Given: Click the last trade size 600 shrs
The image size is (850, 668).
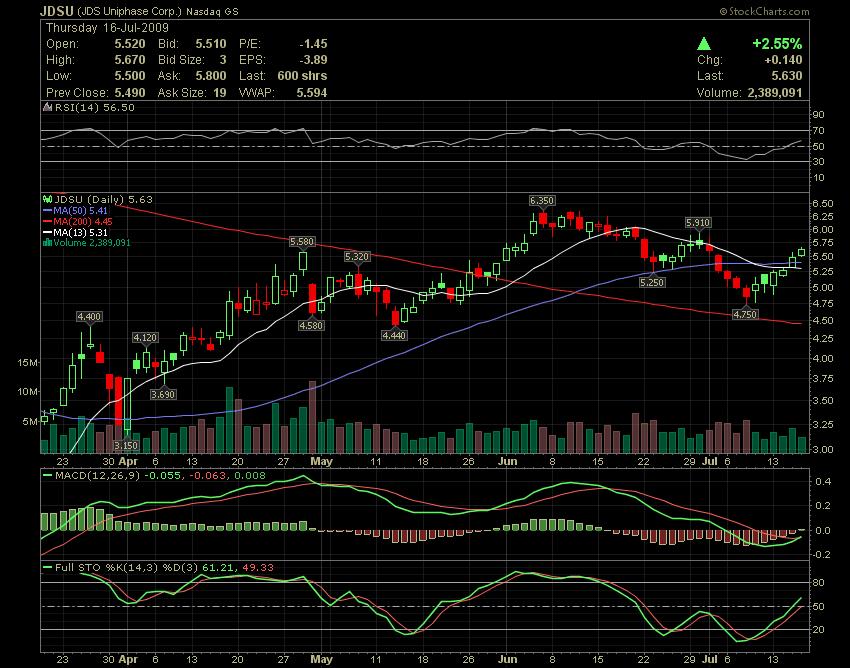Looking at the screenshot, I should click(302, 76).
